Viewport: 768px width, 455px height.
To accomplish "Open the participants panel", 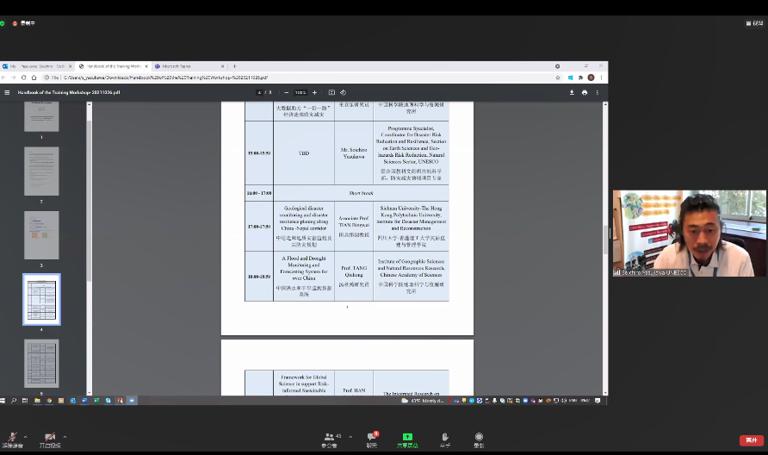I will (x=329, y=438).
